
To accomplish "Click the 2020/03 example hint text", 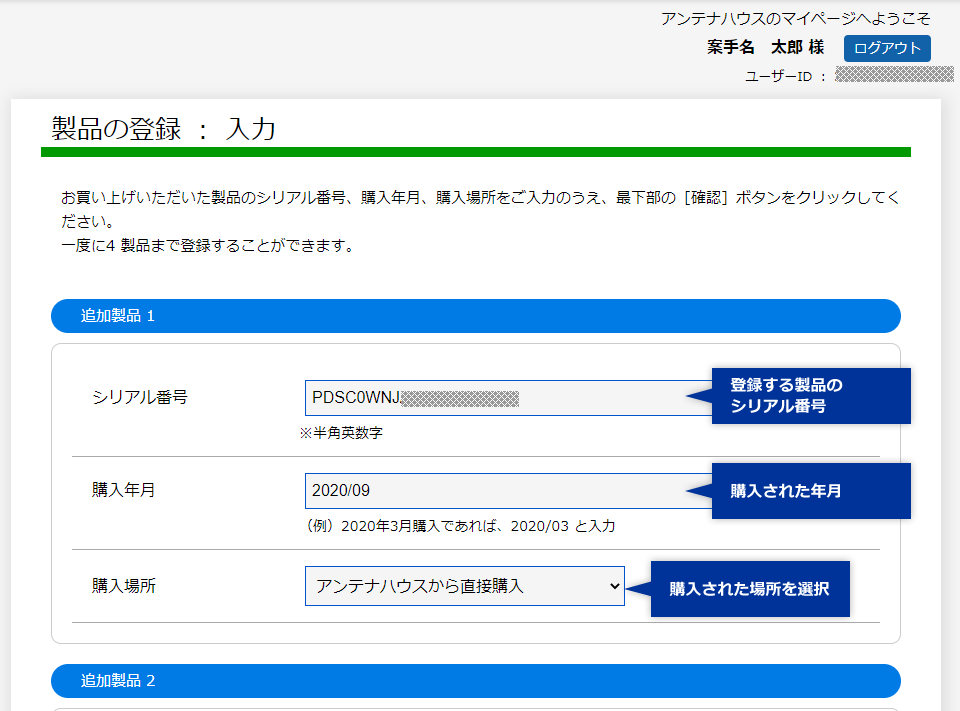I will (x=462, y=525).
